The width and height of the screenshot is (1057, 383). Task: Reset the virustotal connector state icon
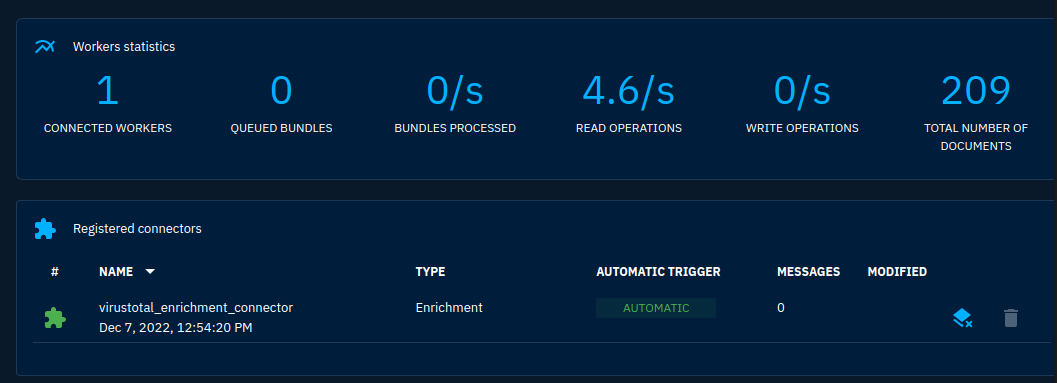tap(963, 318)
